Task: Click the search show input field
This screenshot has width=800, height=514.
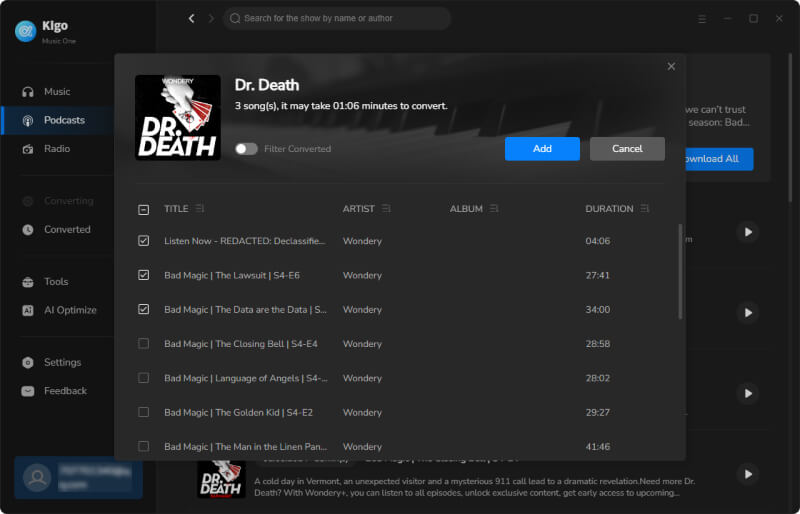Action: 337,18
